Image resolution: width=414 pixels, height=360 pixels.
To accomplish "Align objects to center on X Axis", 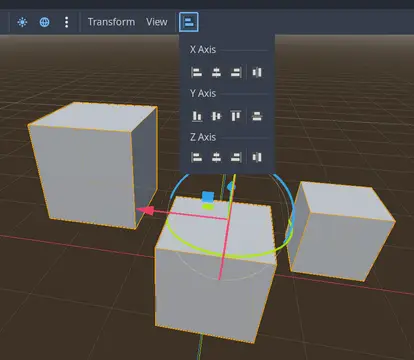I will click(216, 72).
